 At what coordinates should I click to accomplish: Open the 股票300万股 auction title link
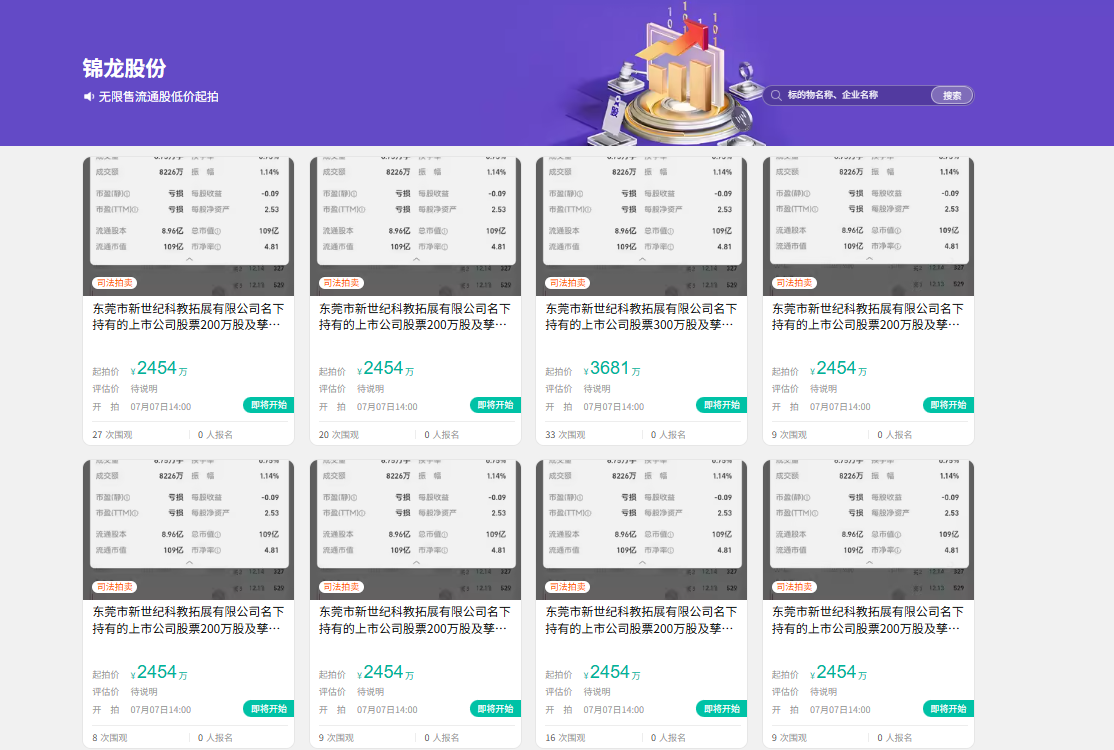[x=641, y=317]
